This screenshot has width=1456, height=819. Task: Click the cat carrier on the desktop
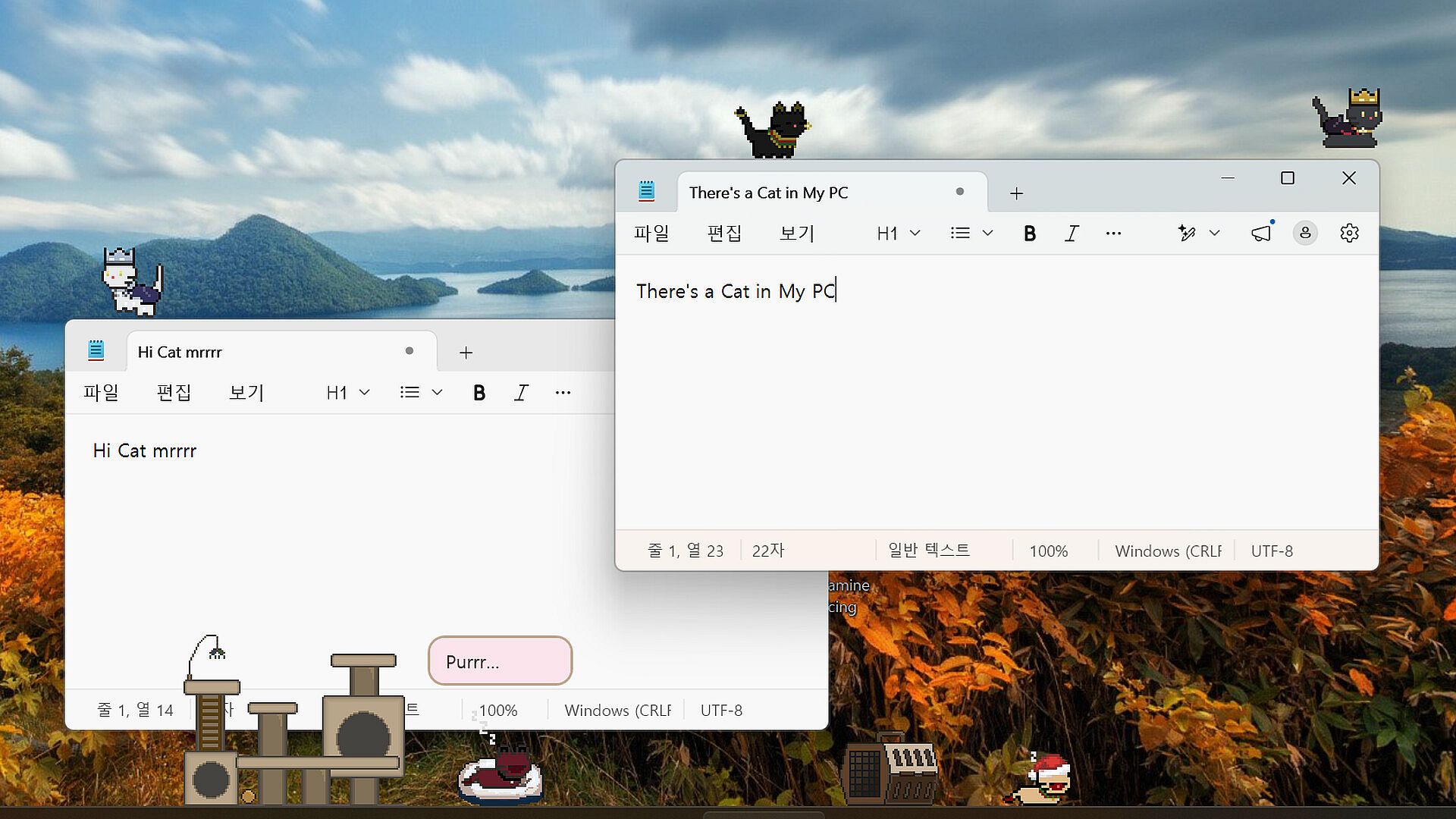[890, 767]
